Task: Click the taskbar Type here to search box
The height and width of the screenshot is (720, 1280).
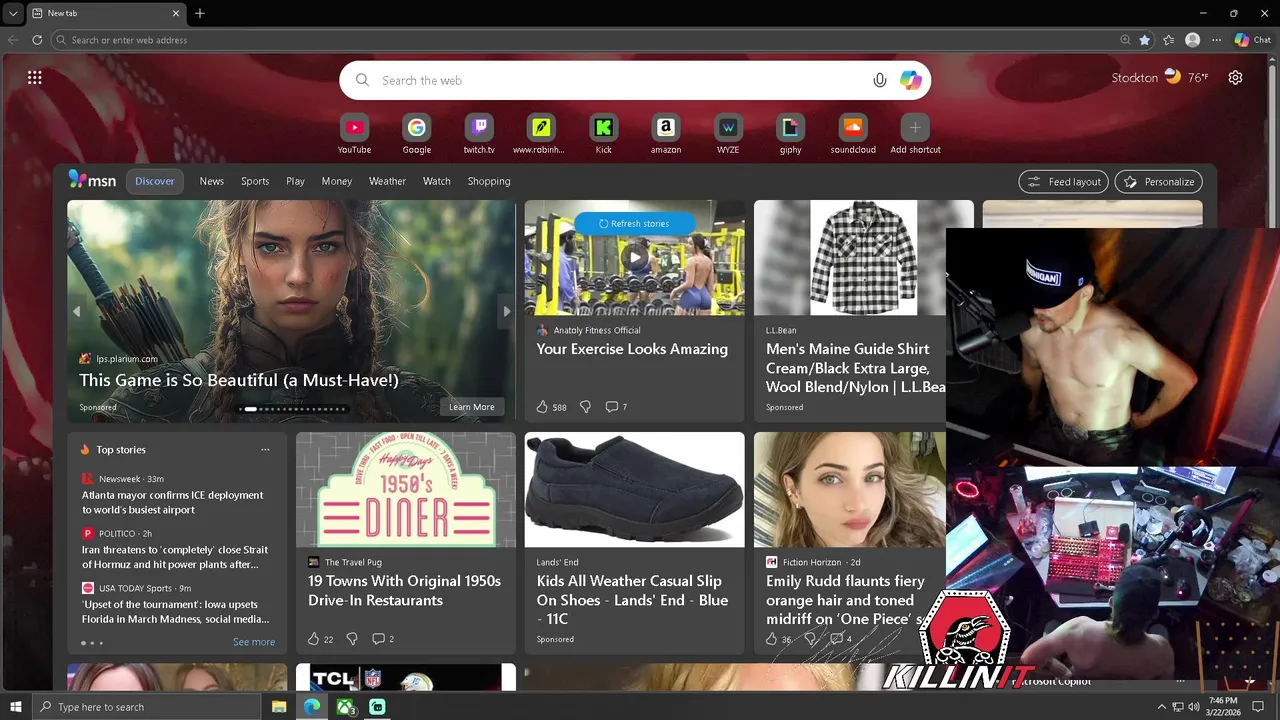Action: pos(145,707)
